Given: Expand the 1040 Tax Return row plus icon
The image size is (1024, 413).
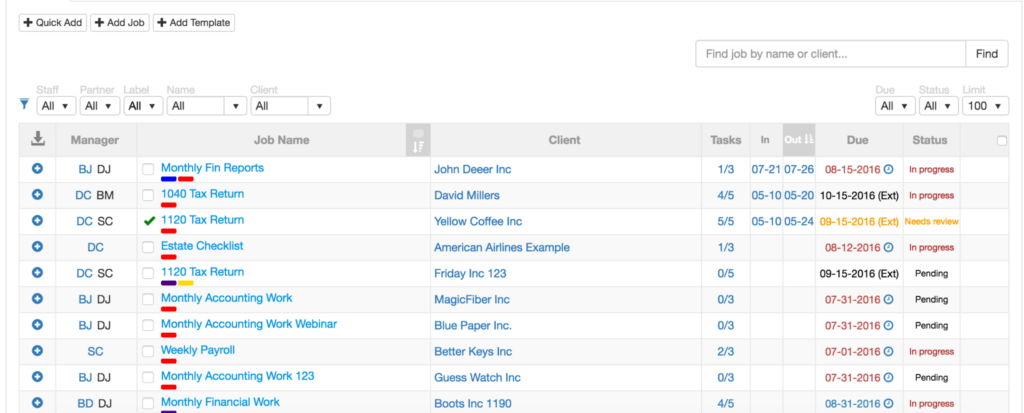Looking at the screenshot, I should (x=37, y=195).
